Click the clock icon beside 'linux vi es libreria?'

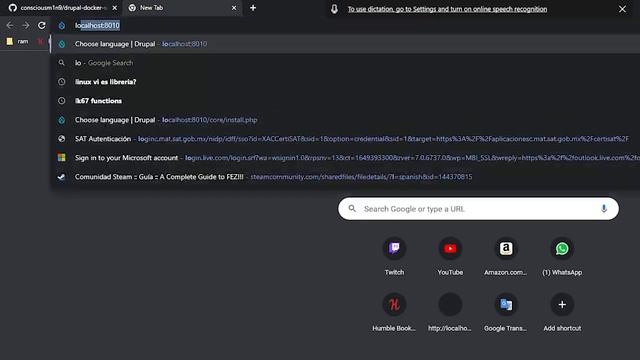coord(62,82)
